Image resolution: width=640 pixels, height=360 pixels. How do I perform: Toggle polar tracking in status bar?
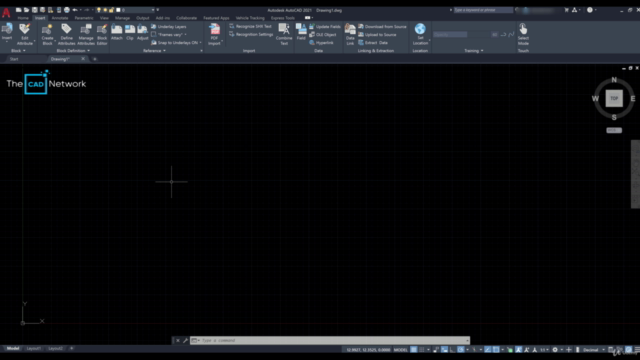coord(460,350)
